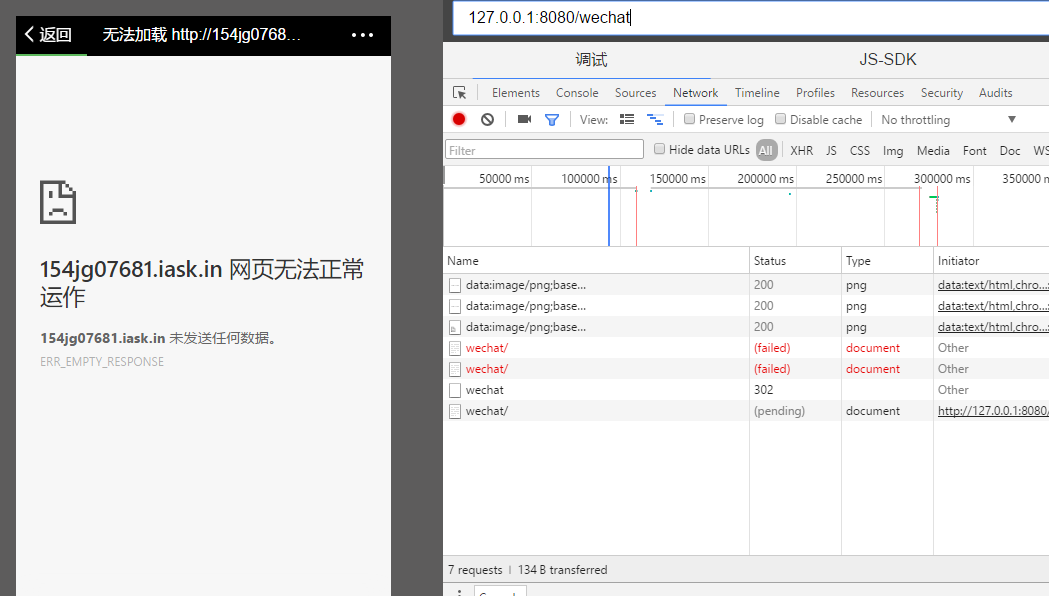
Task: Switch to large request rows view icon
Action: tap(627, 119)
